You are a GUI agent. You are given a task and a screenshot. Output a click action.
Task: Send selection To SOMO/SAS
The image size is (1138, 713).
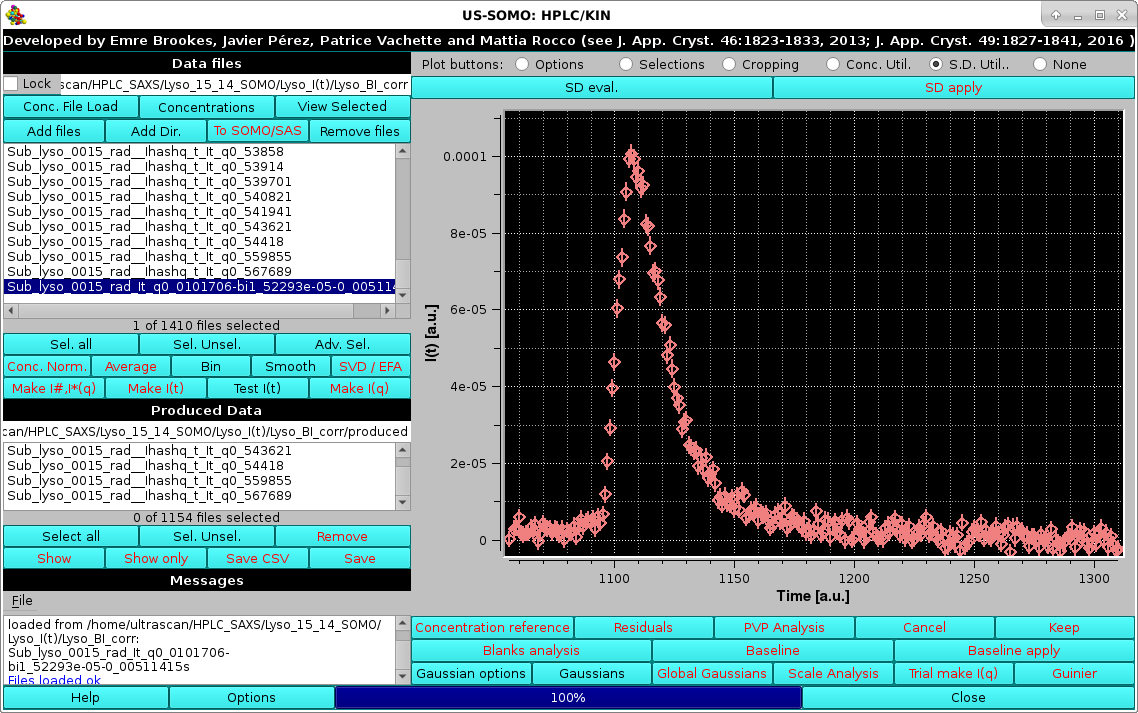tap(257, 130)
